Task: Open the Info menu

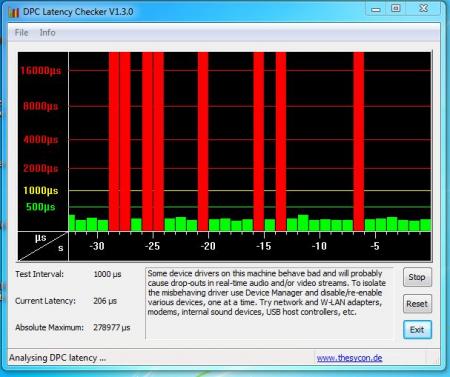Action: pos(47,33)
